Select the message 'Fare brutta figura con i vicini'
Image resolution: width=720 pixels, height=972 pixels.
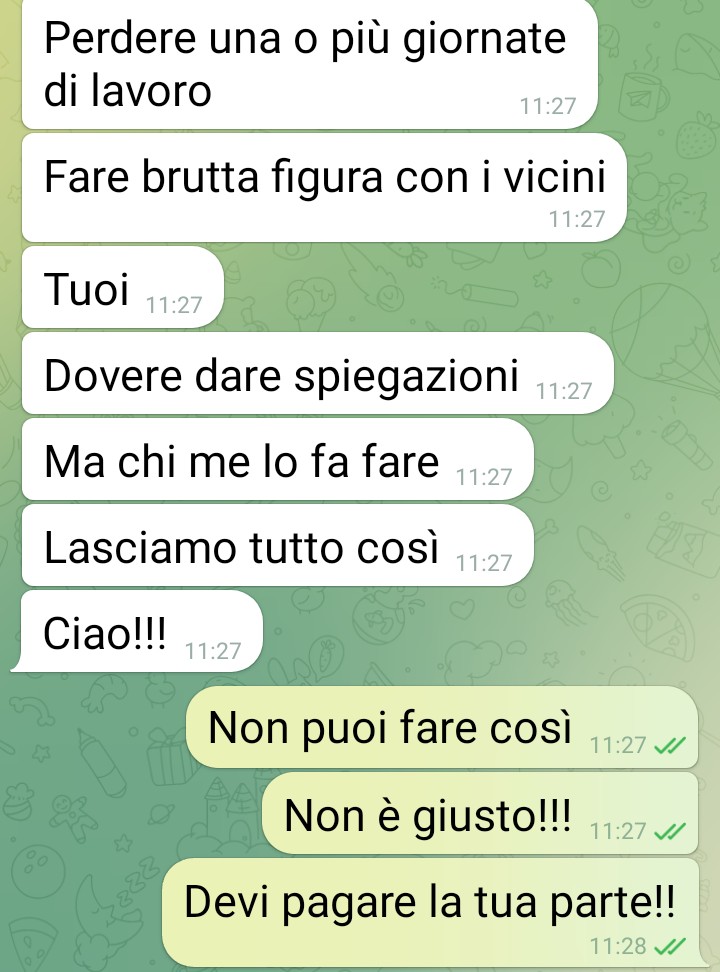(x=324, y=188)
